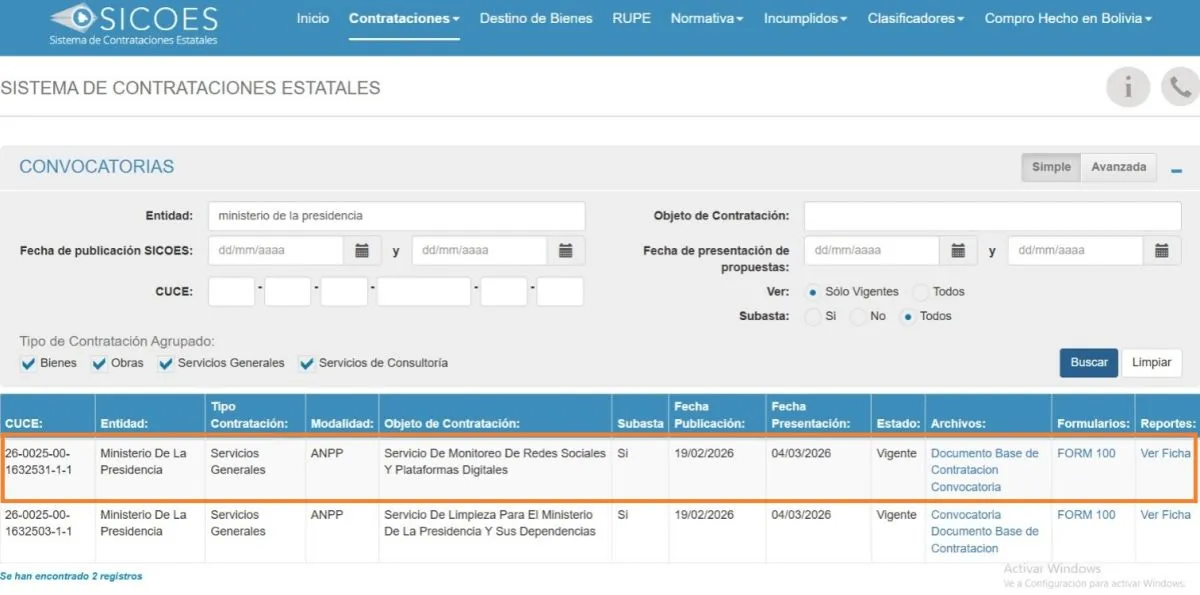This screenshot has width=1200, height=595.
Task: Click the phone contact icon
Action: [x=1180, y=88]
